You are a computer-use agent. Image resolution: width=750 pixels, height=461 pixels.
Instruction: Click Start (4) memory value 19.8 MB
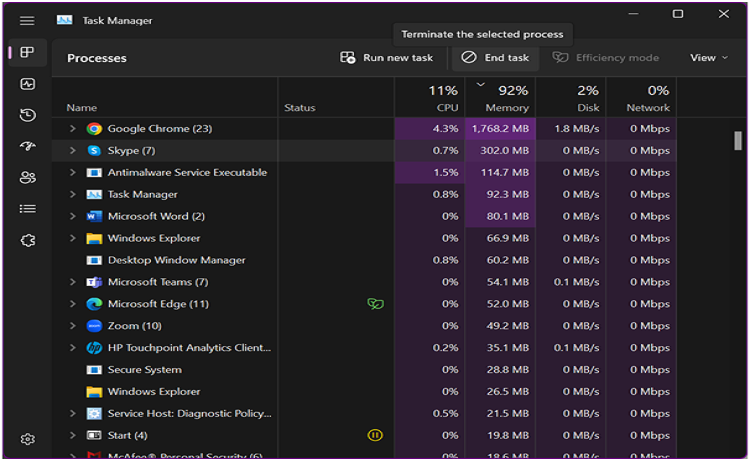508,435
